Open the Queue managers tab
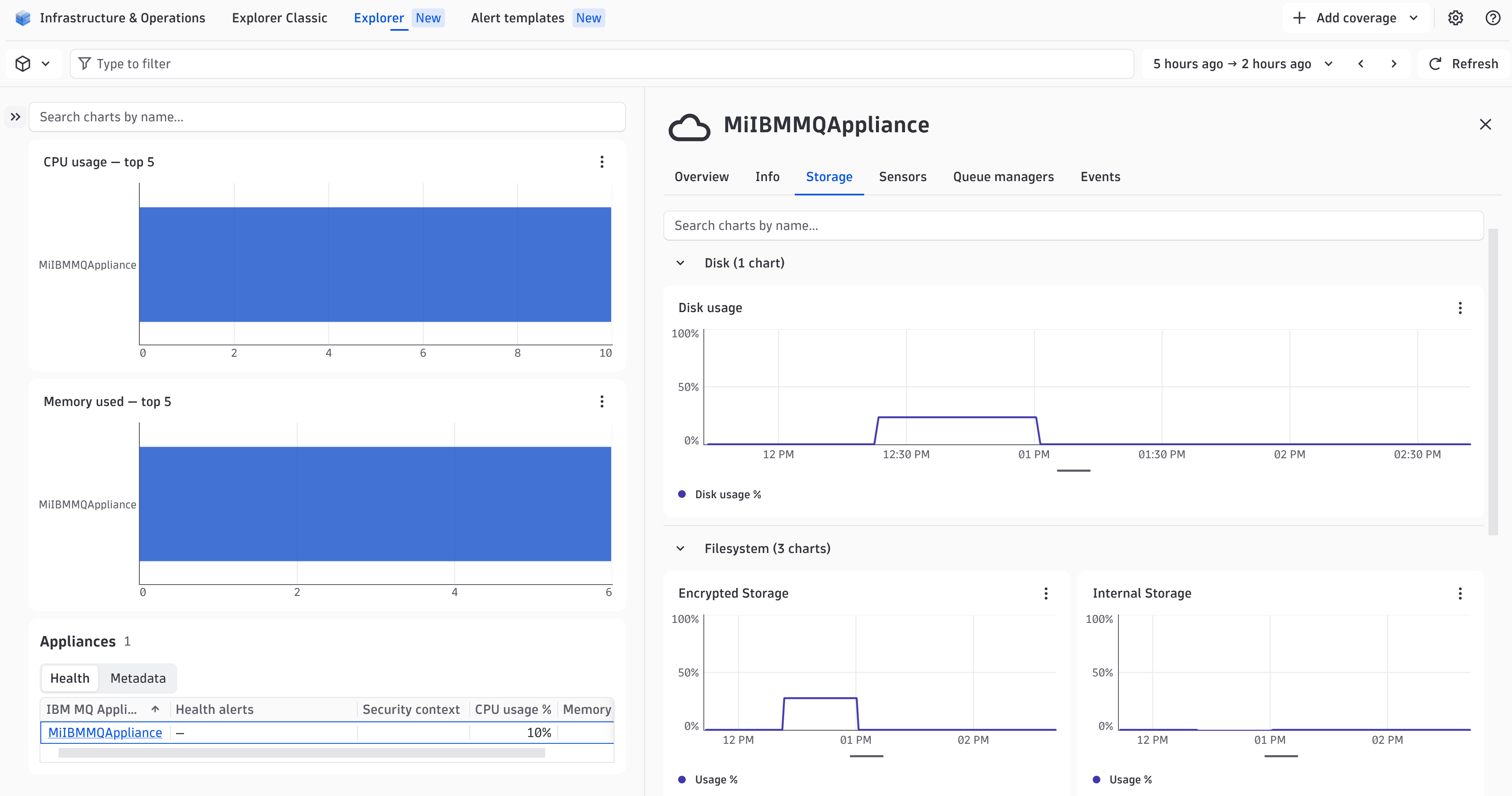 [1003, 177]
